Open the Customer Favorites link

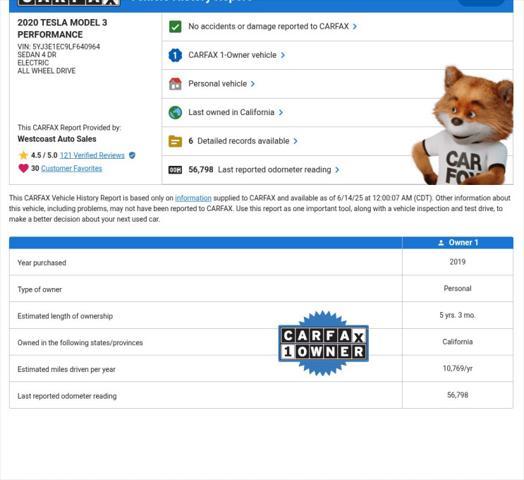pos(72,168)
